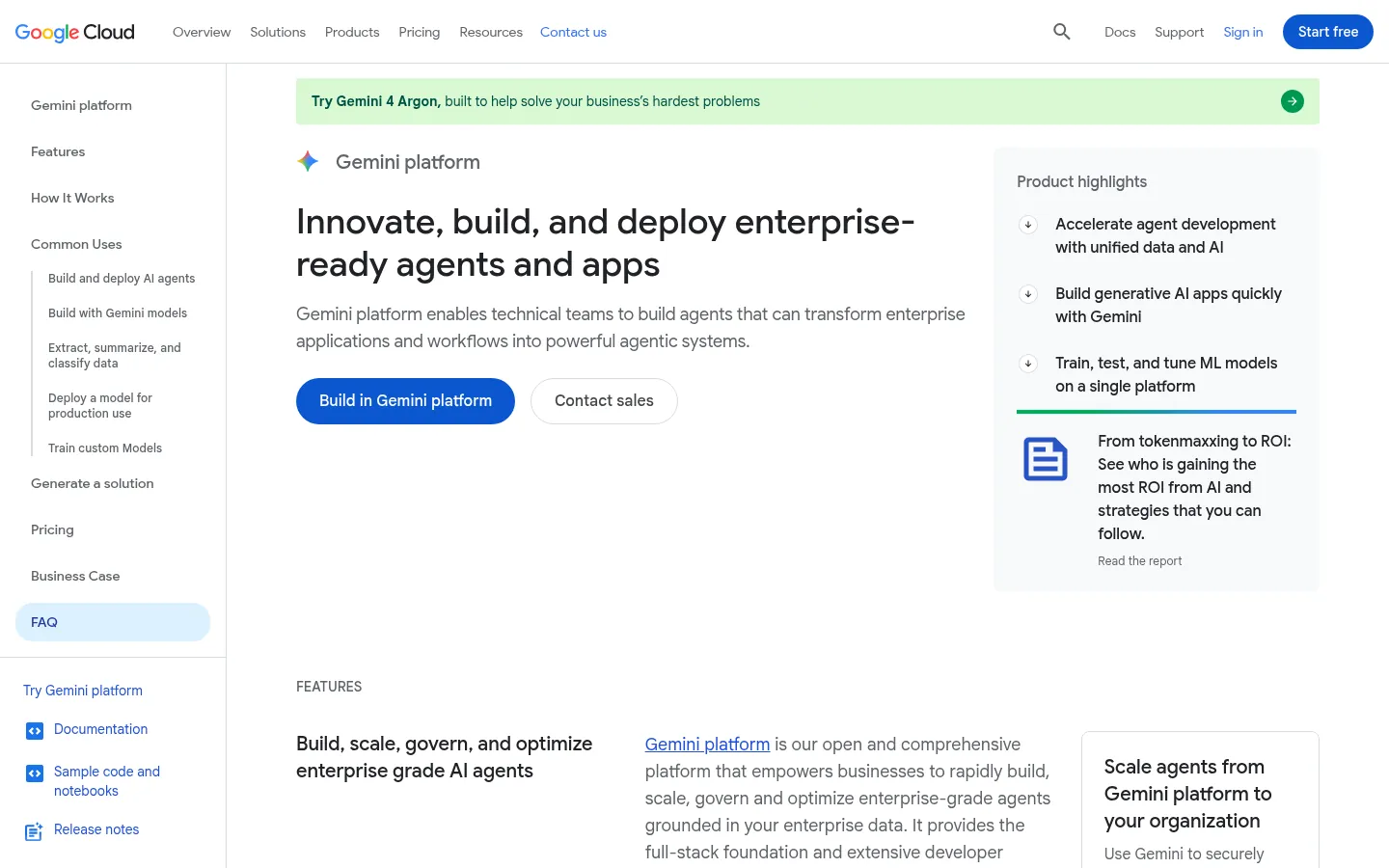Viewport: 1389px width, 868px height.
Task: Open Docs link
Action: 1120,32
